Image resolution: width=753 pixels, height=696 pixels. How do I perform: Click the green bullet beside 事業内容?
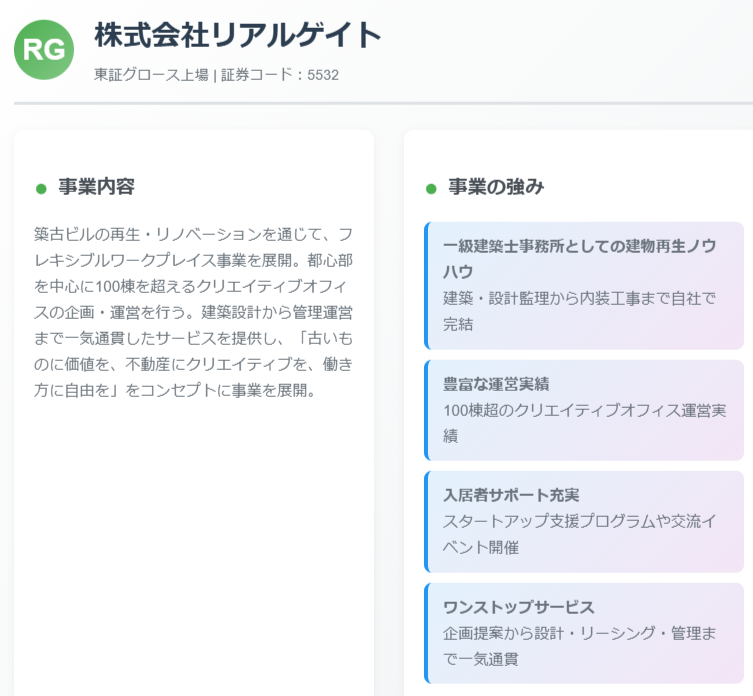point(41,189)
